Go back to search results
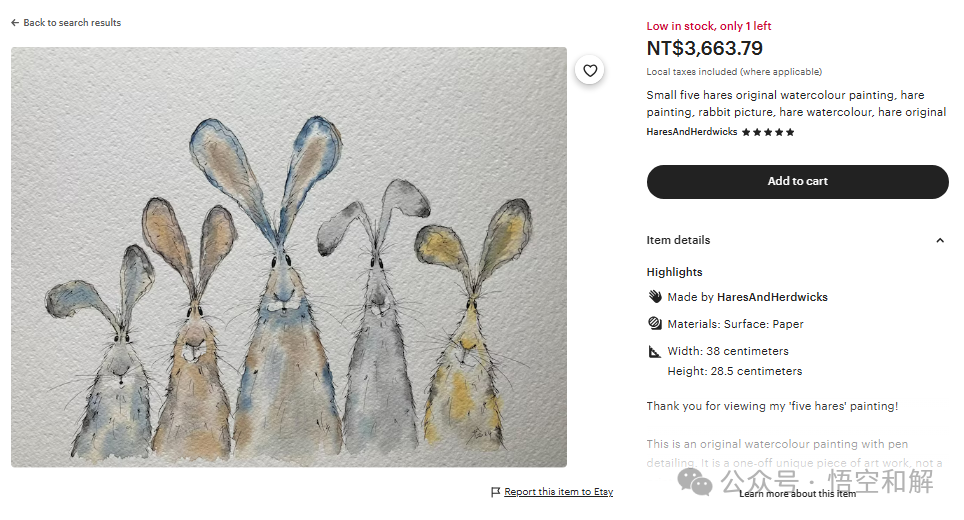The image size is (964, 520). click(x=72, y=23)
